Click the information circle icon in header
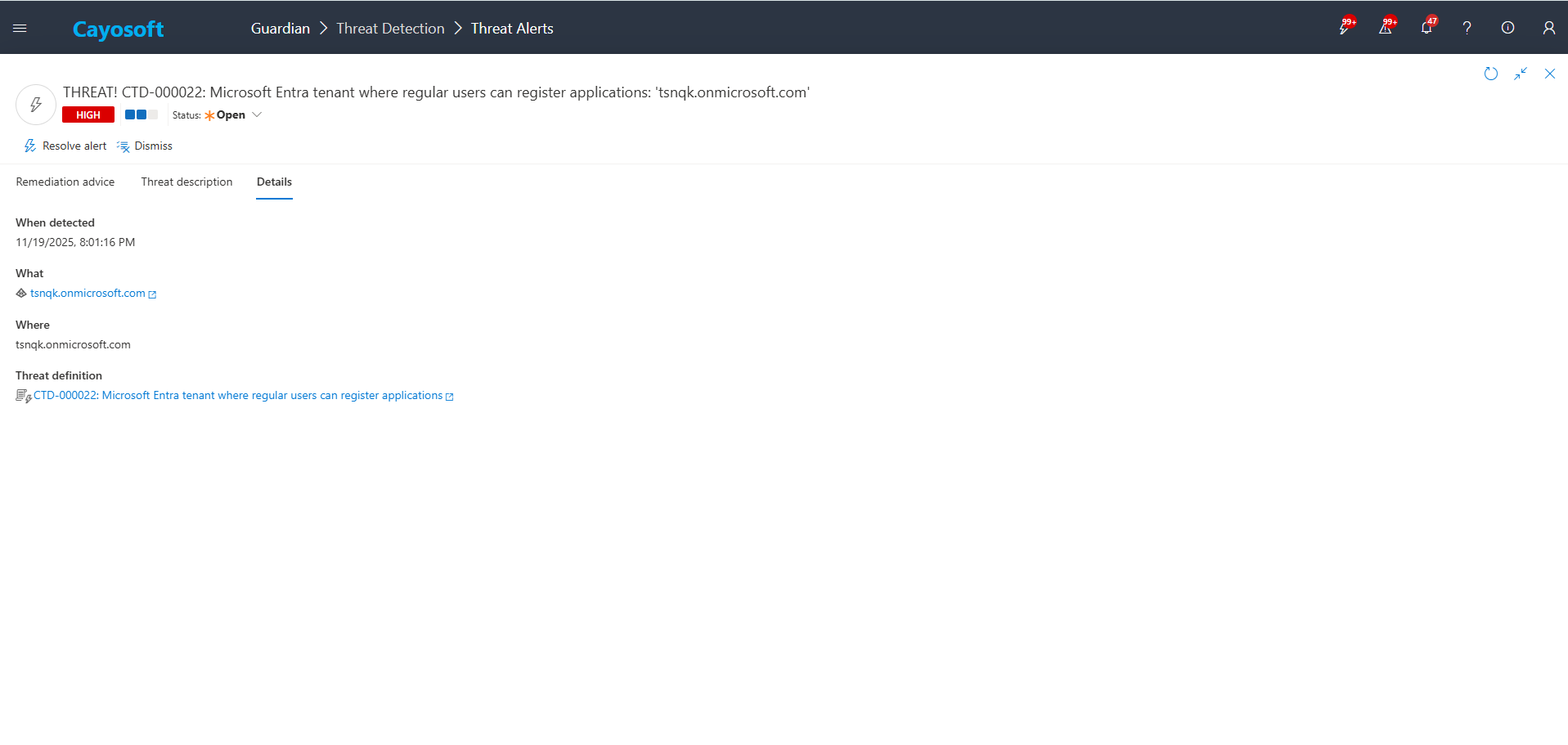 [1507, 28]
